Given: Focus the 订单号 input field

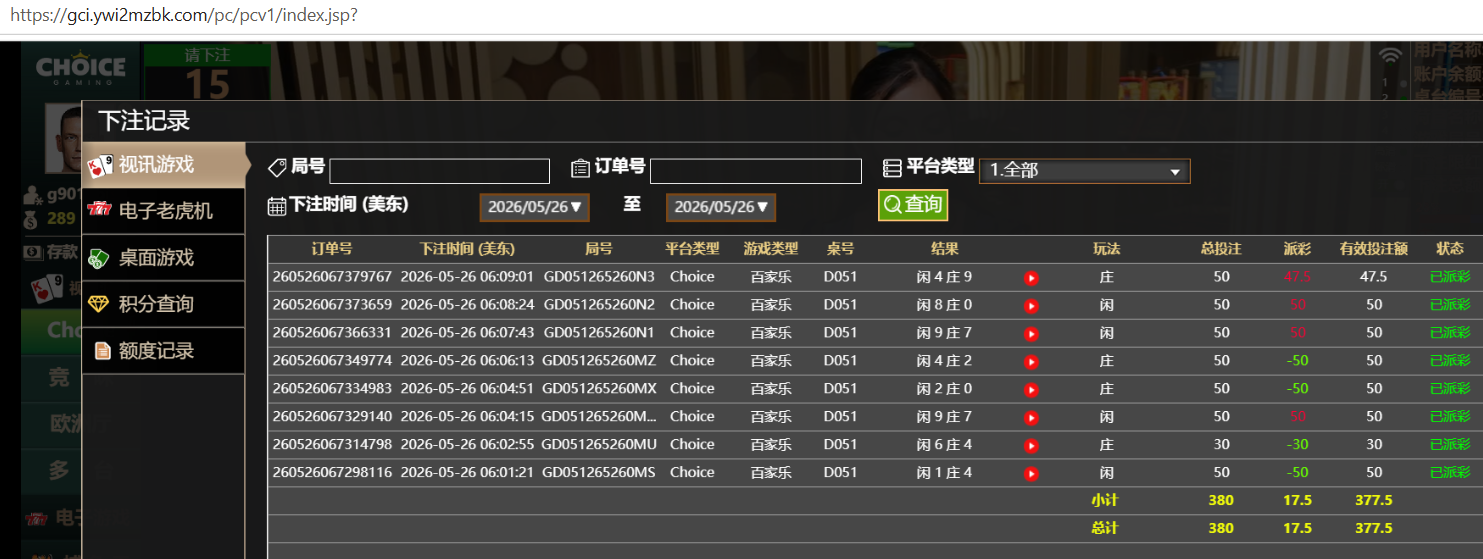Looking at the screenshot, I should pyautogui.click(x=756, y=171).
